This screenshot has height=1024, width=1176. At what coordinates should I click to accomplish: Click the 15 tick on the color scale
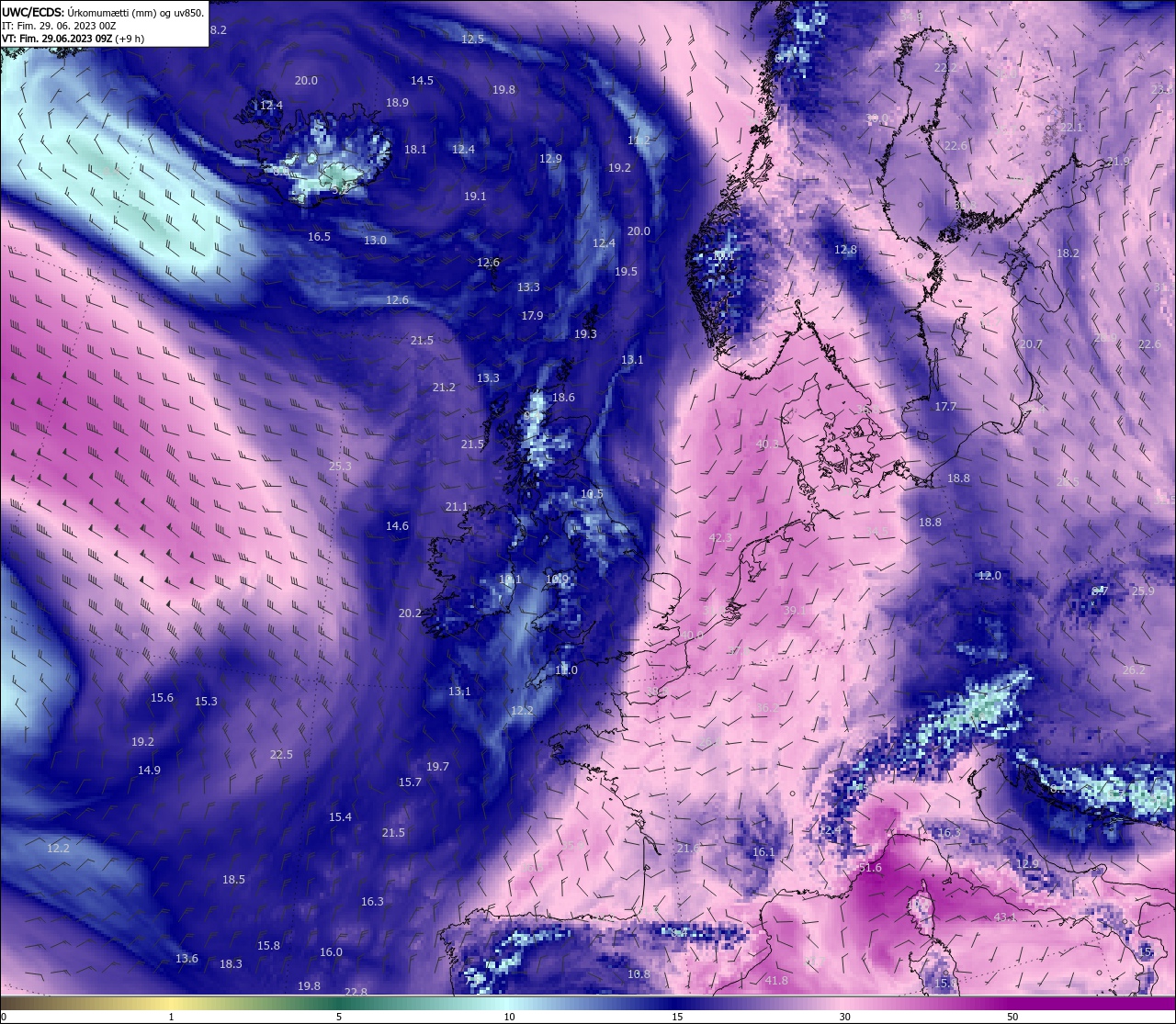point(677,1017)
